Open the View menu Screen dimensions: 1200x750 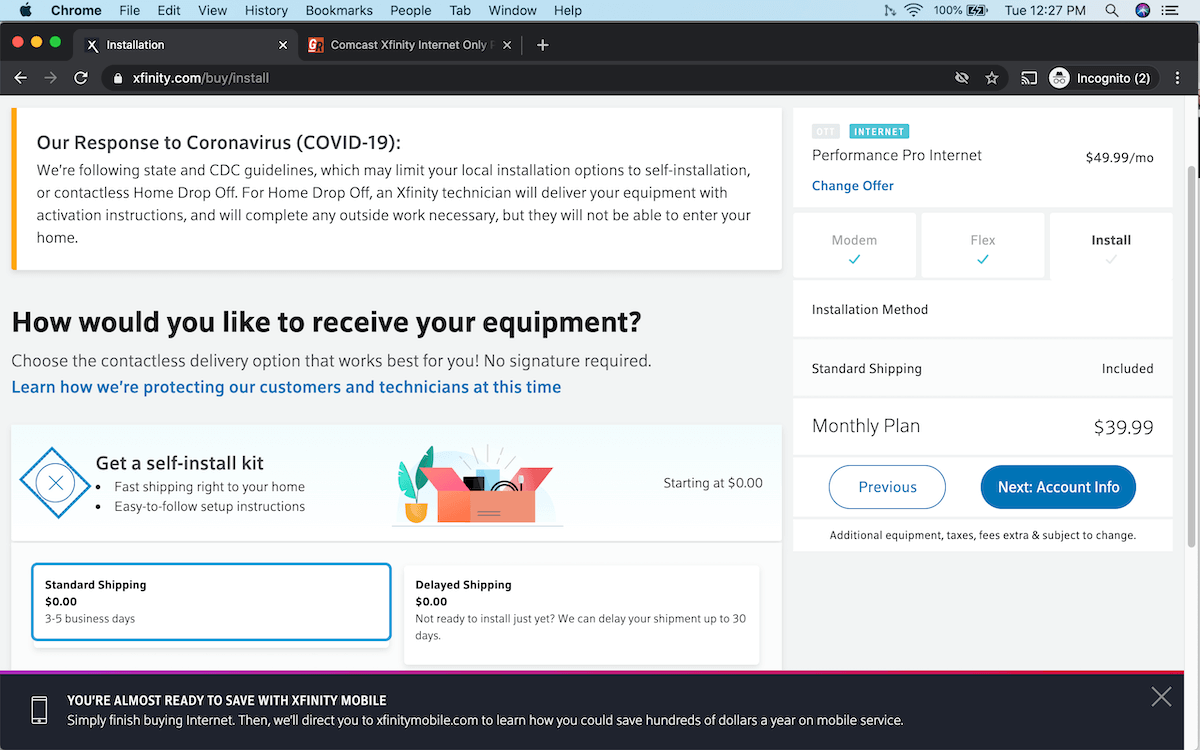click(212, 10)
